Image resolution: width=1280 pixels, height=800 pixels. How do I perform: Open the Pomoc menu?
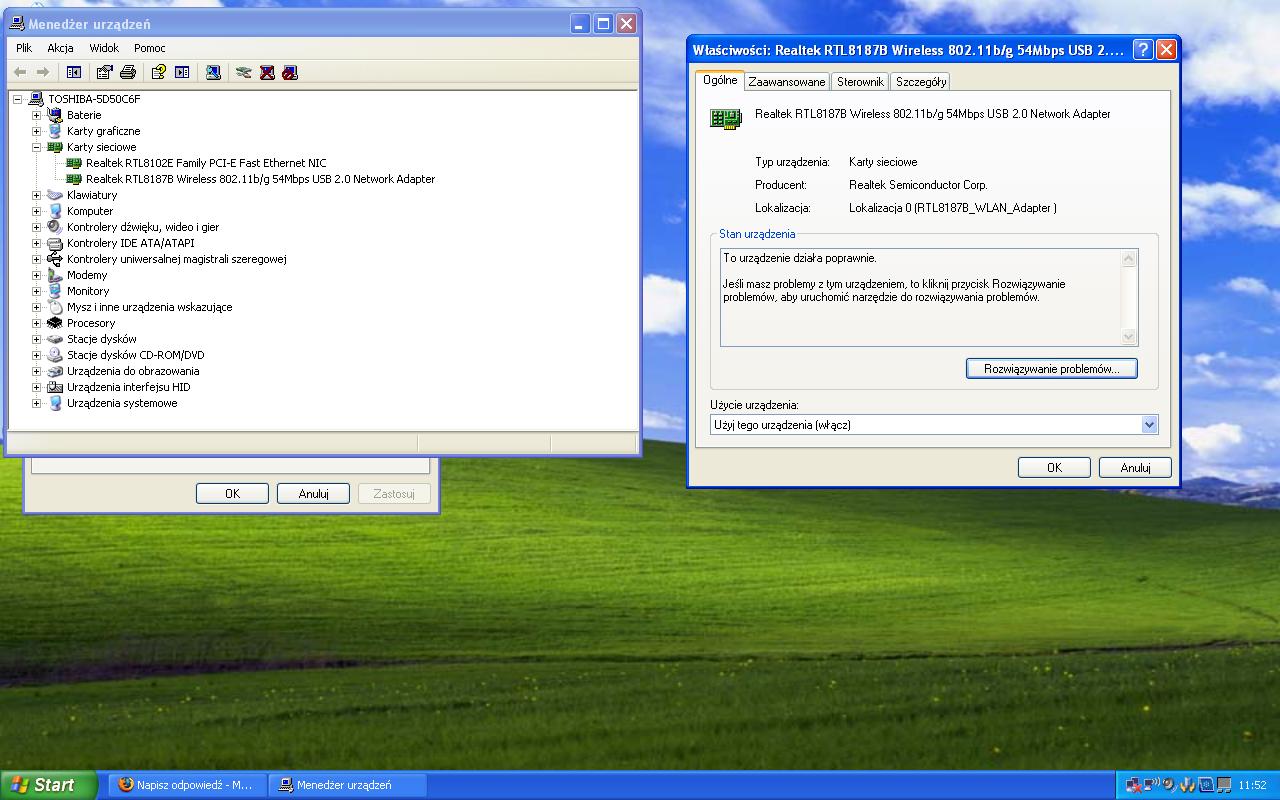pos(150,48)
